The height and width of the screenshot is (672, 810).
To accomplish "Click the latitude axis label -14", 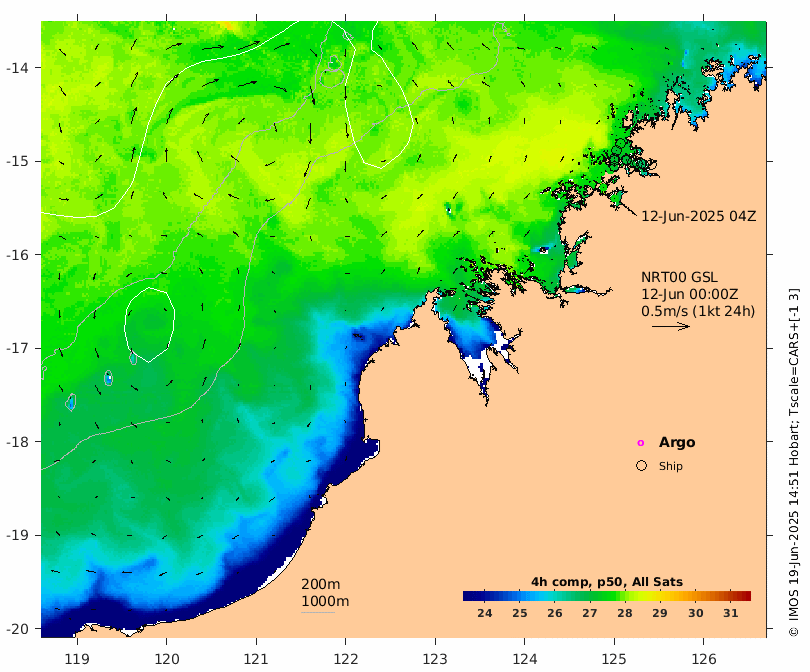I will pyautogui.click(x=17, y=68).
